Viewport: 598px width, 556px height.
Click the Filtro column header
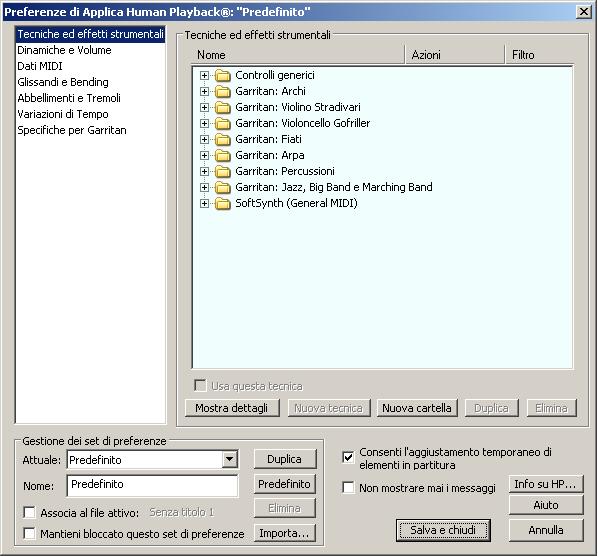[540, 55]
